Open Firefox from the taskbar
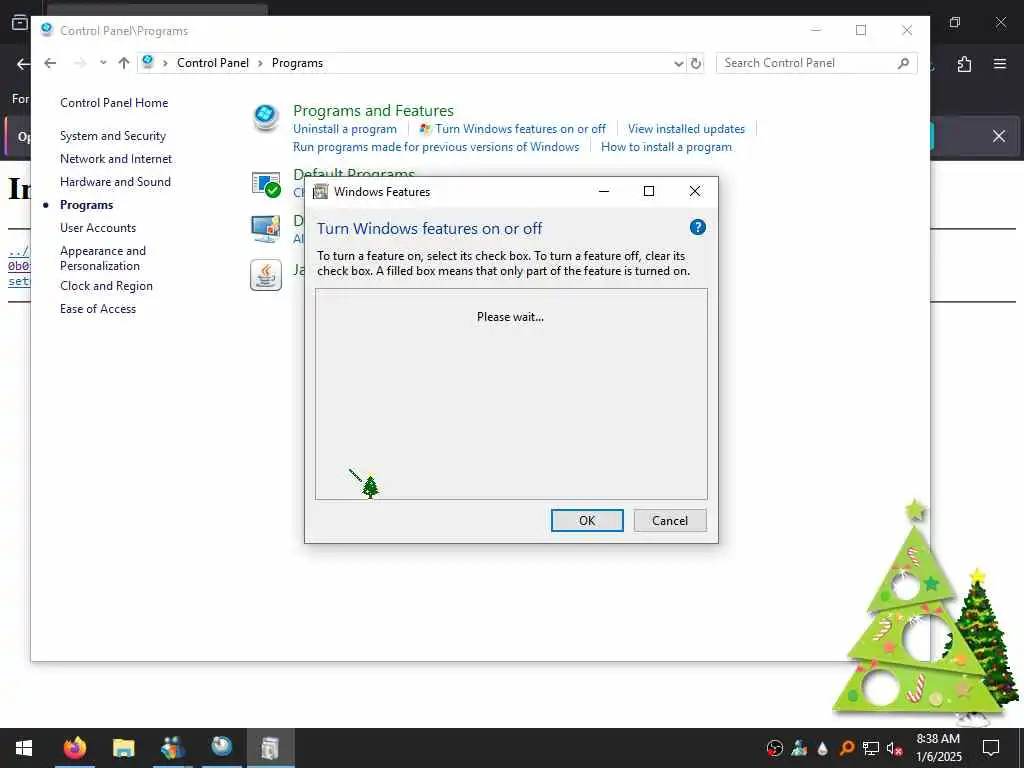This screenshot has height=768, width=1024. [74, 748]
